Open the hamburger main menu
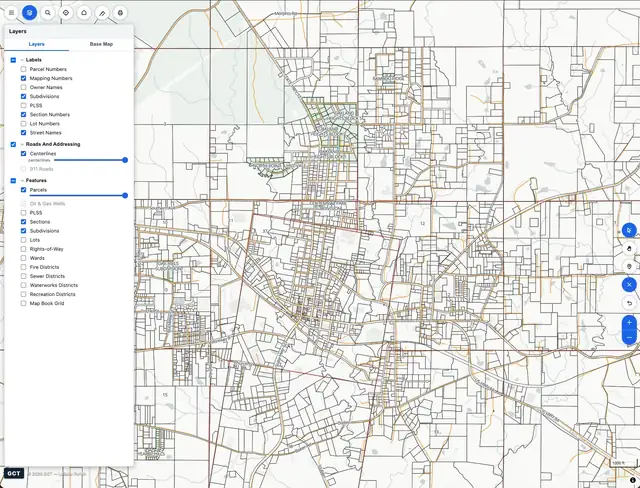Image resolution: width=640 pixels, height=488 pixels. pos(11,13)
